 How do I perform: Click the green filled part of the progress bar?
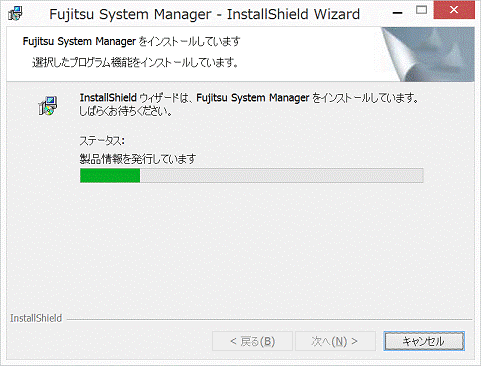[110, 175]
